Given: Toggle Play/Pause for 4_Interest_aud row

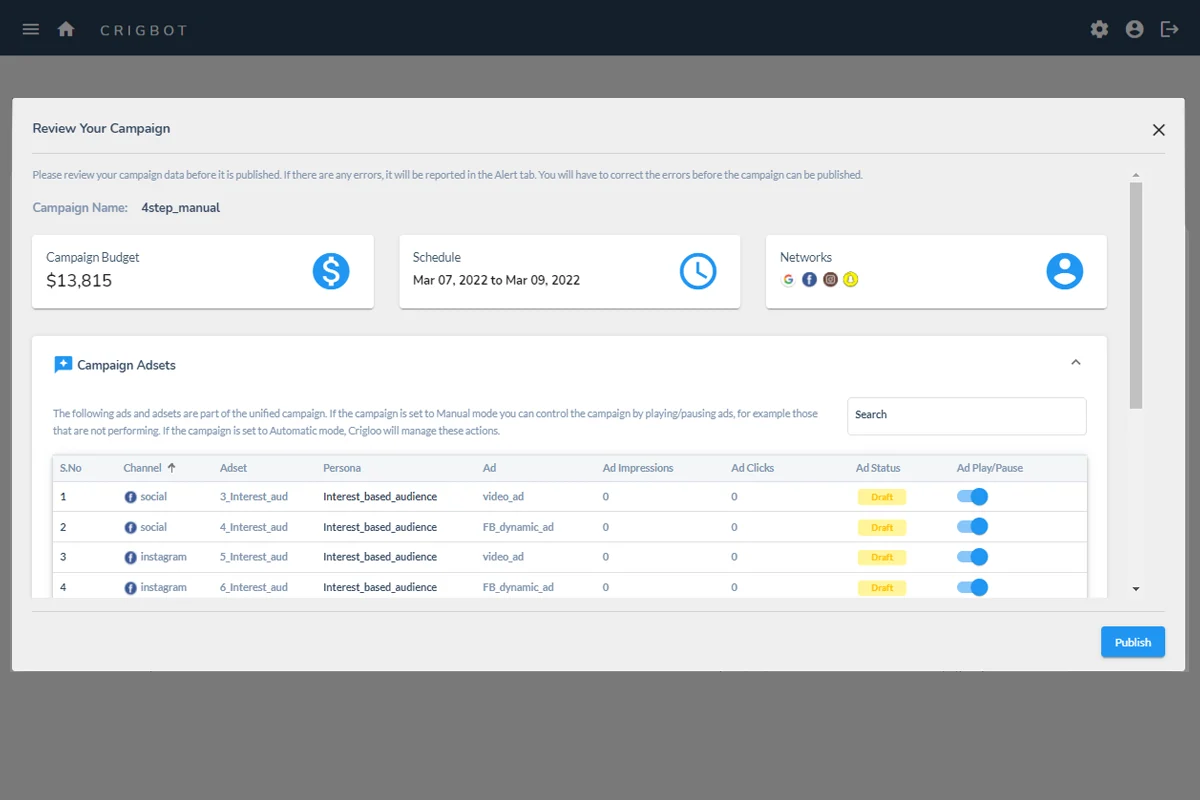Looking at the screenshot, I should click(x=972, y=527).
